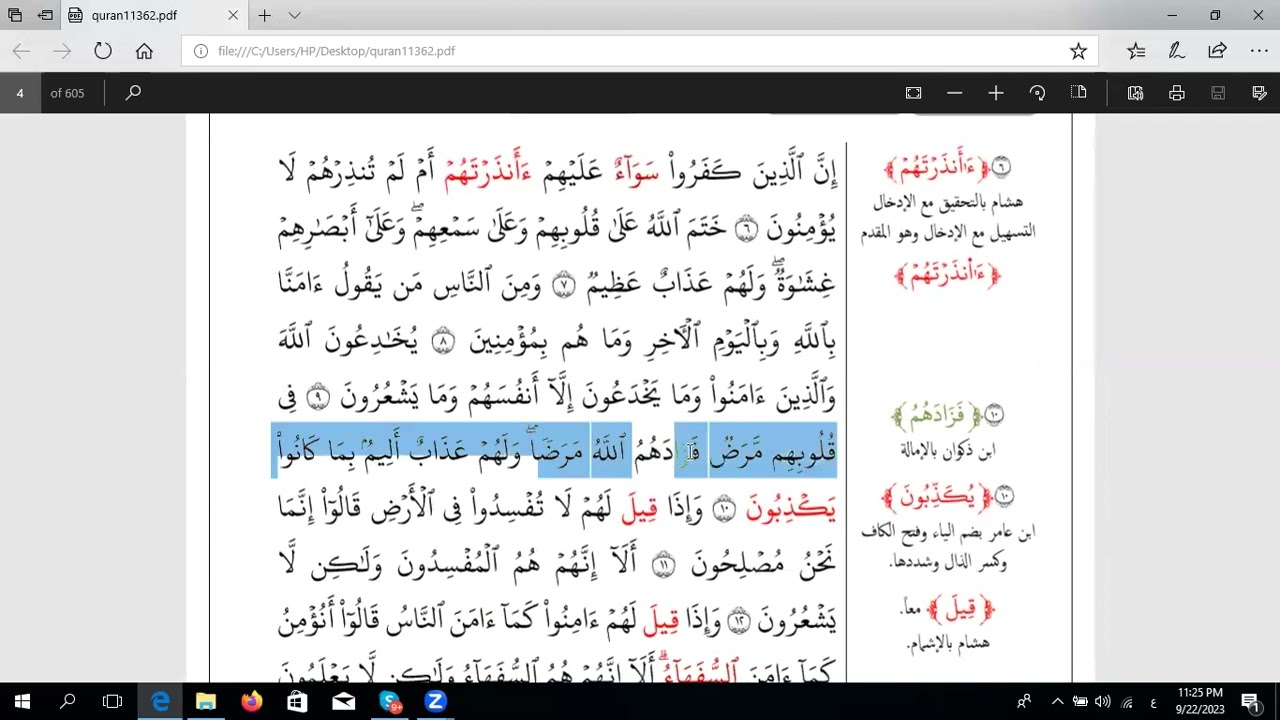This screenshot has height=720, width=1280.
Task: Go forward with the arrow button
Action: (62, 51)
